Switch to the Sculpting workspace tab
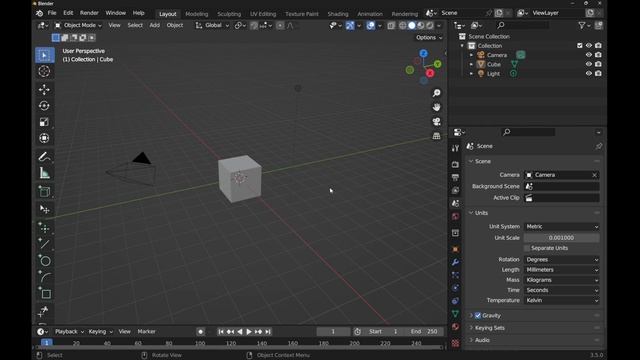The width and height of the screenshot is (640, 360). coord(229,14)
